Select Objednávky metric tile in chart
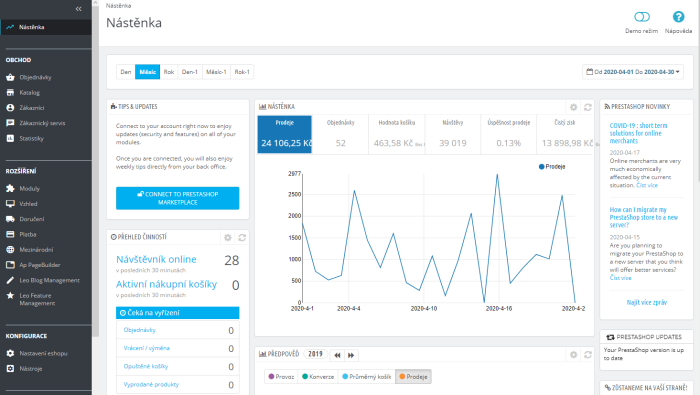 pos(340,134)
